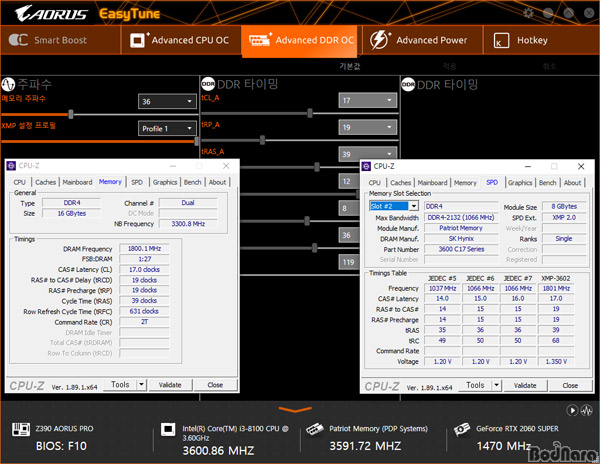Open the Bench tab in right CPU-Z window
The width and height of the screenshot is (600, 464).
[x=548, y=183]
